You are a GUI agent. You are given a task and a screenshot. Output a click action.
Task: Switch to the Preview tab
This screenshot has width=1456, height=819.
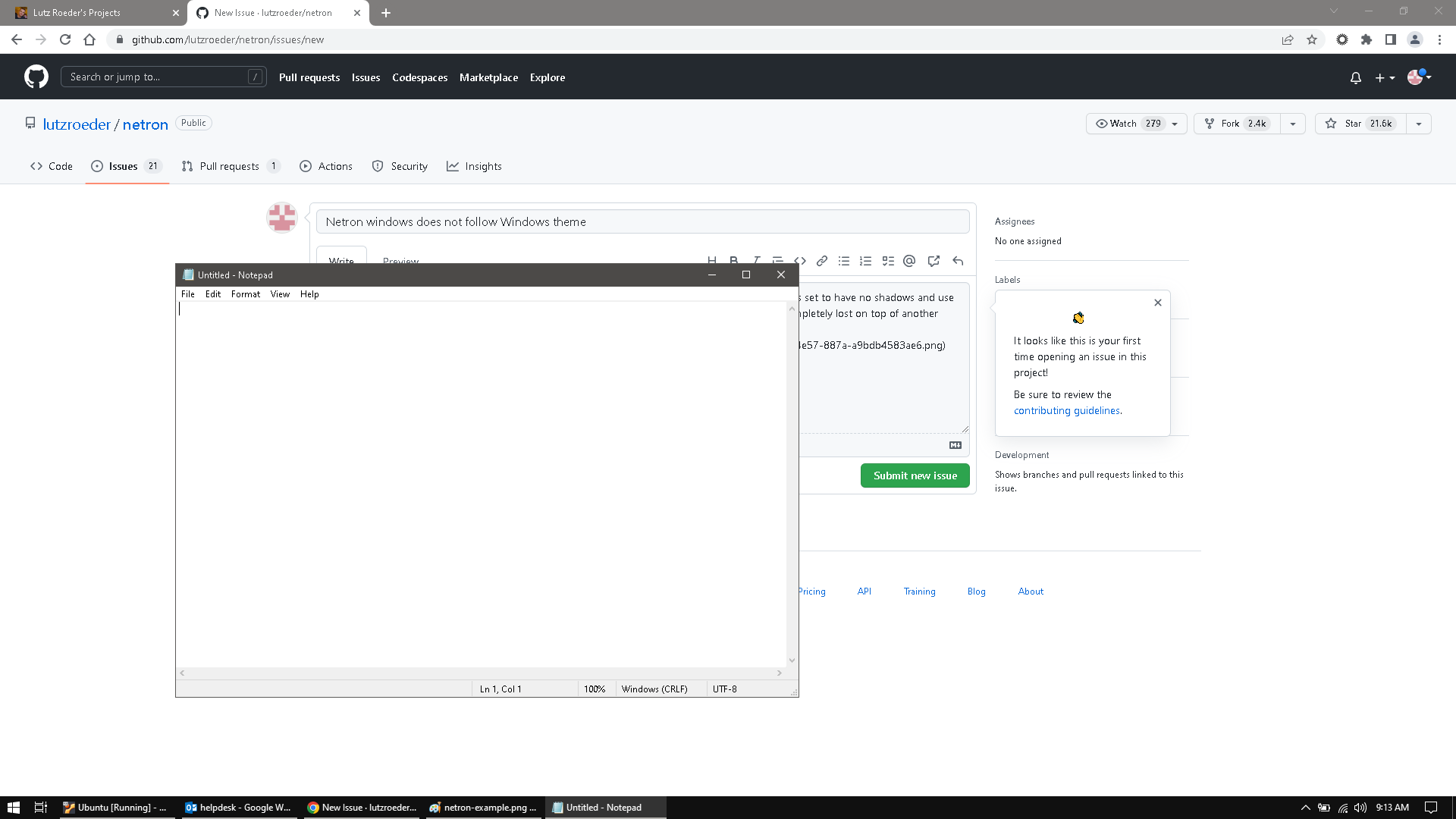click(x=400, y=261)
